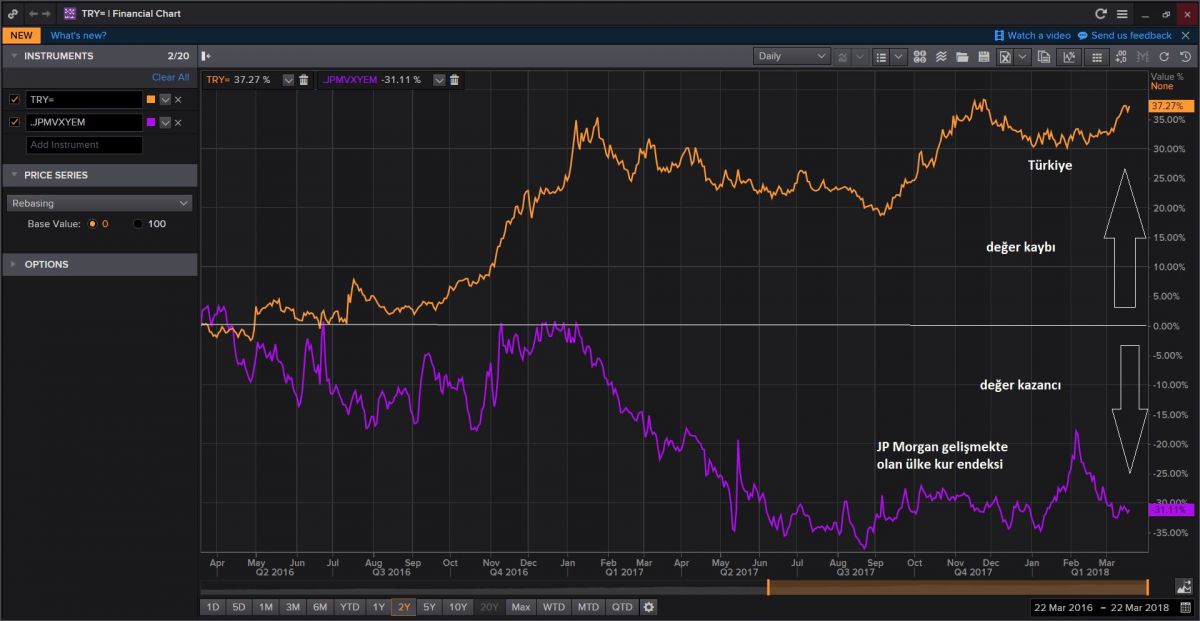Click the orange date range slider bar
This screenshot has height=621, width=1200.
click(x=957, y=588)
